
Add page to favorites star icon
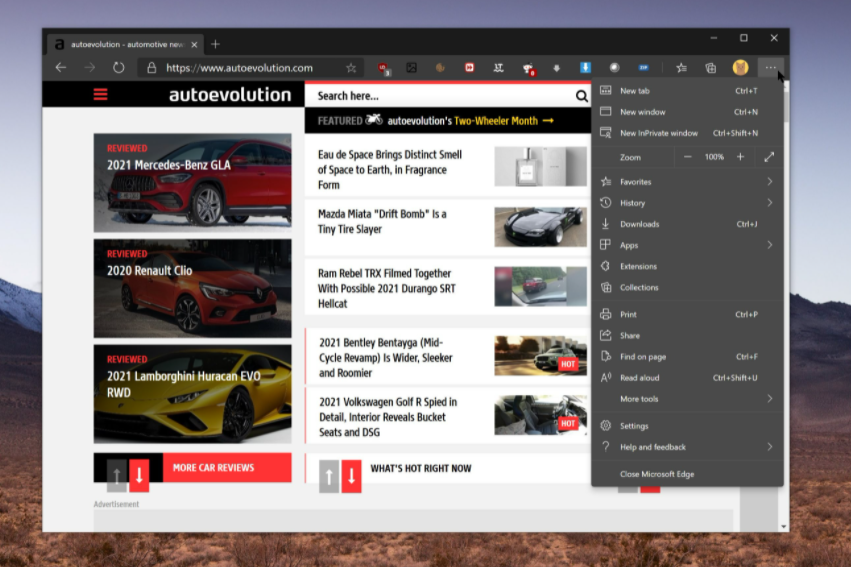(x=351, y=68)
